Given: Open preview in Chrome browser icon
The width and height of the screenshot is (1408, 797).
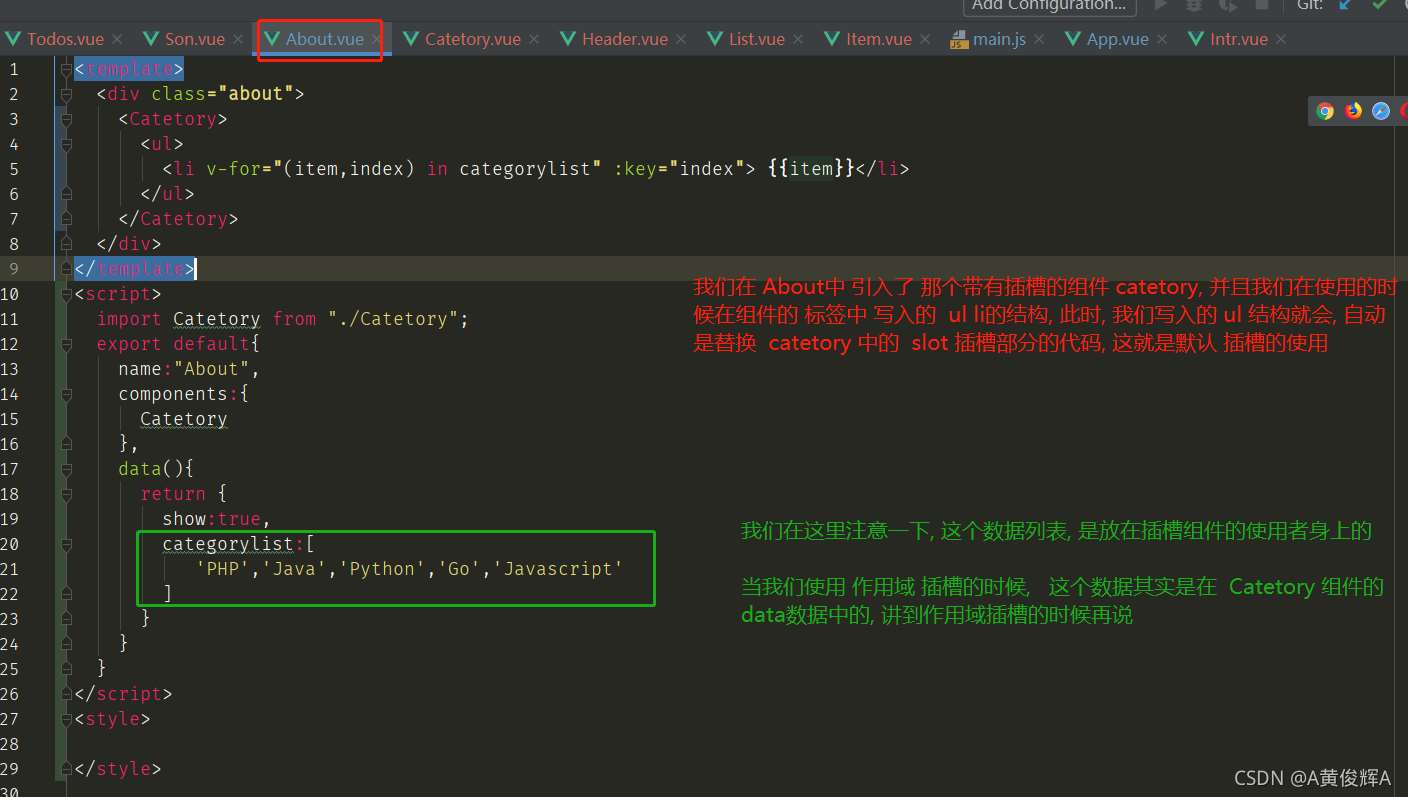Looking at the screenshot, I should point(1325,111).
